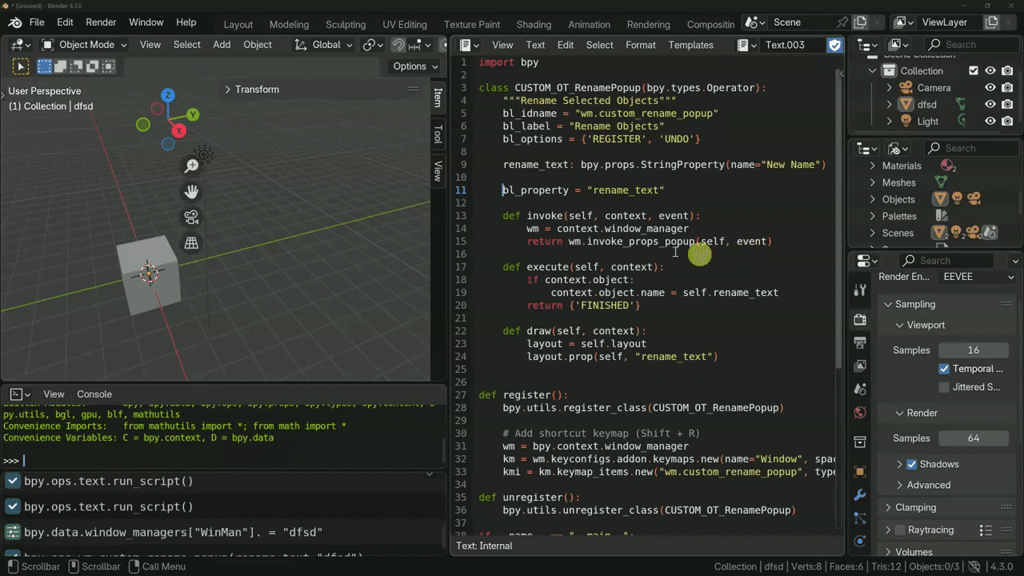
Task: Click the new scene icon beside Scene name
Action: (860, 22)
